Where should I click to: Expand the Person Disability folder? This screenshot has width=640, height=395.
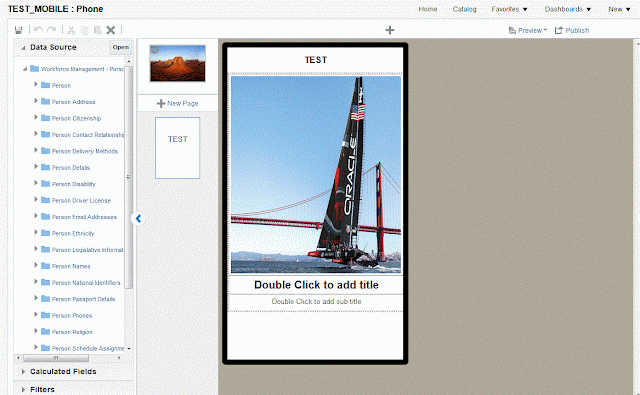(36, 183)
